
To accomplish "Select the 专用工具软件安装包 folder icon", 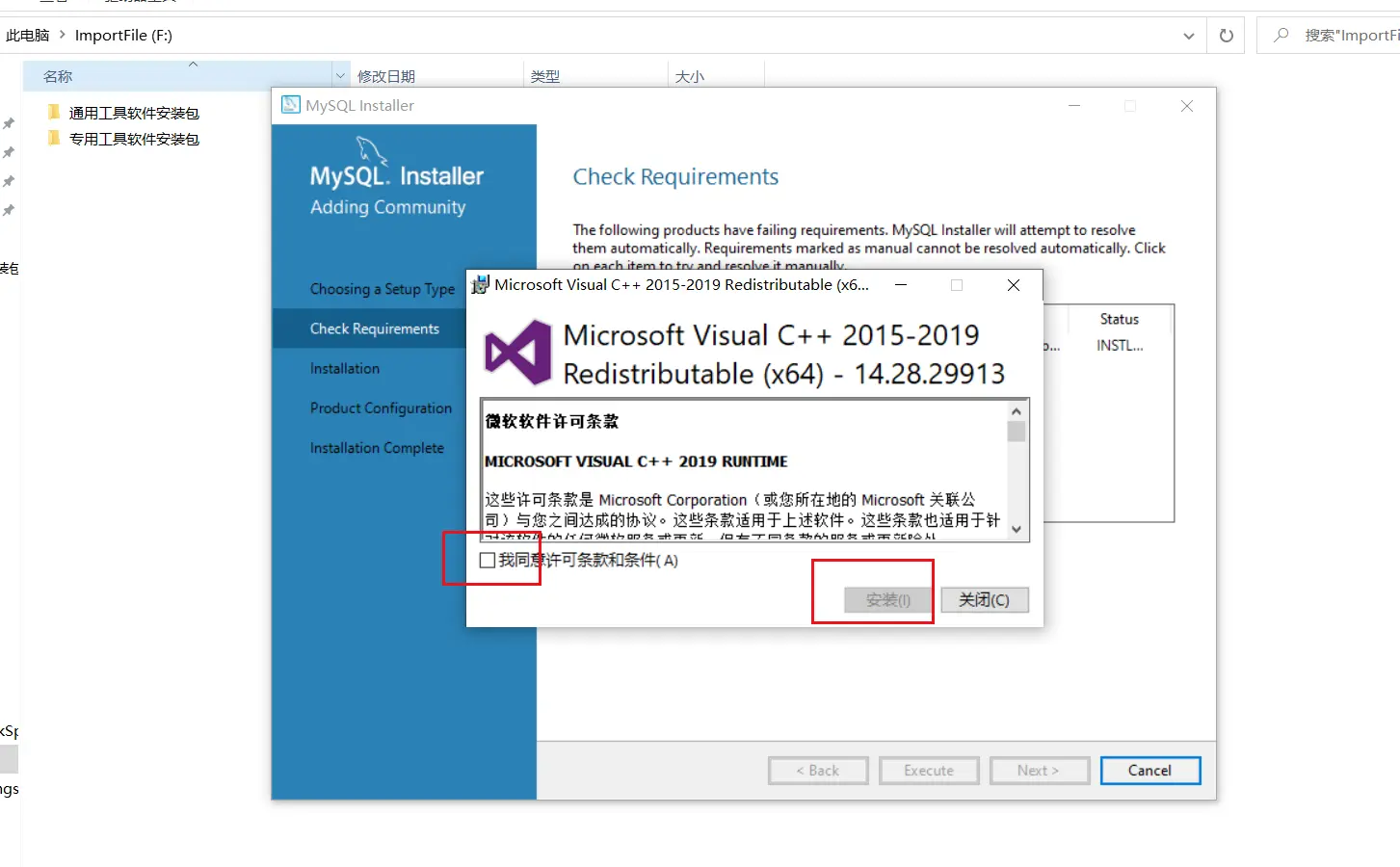I will tap(54, 139).
